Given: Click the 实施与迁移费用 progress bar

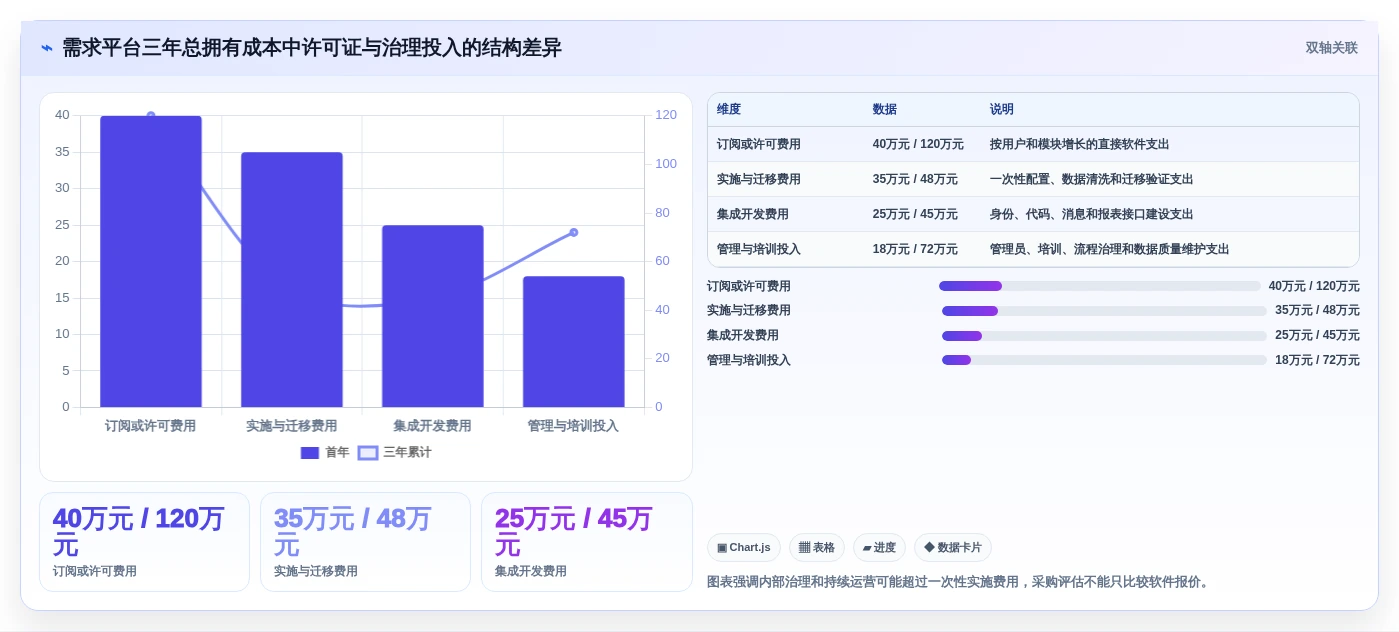Looking at the screenshot, I should [1104, 311].
